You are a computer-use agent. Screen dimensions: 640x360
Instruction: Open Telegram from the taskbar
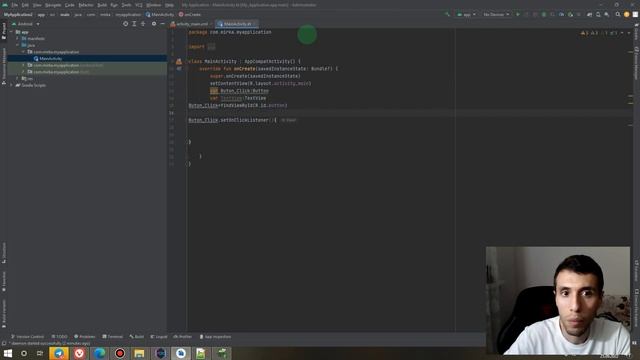coord(59,353)
